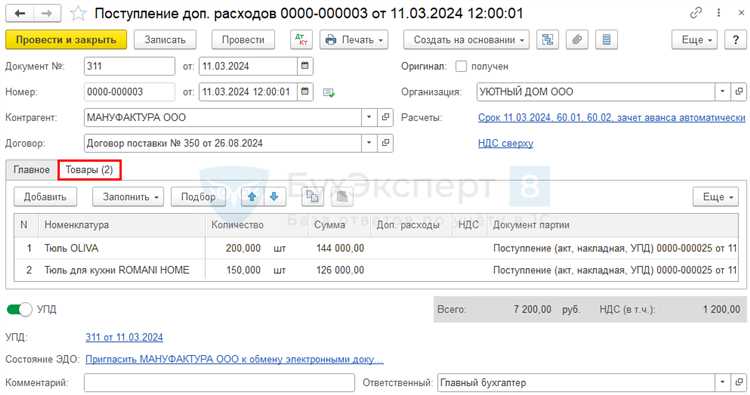Open document structure icon in toolbar

point(547,40)
